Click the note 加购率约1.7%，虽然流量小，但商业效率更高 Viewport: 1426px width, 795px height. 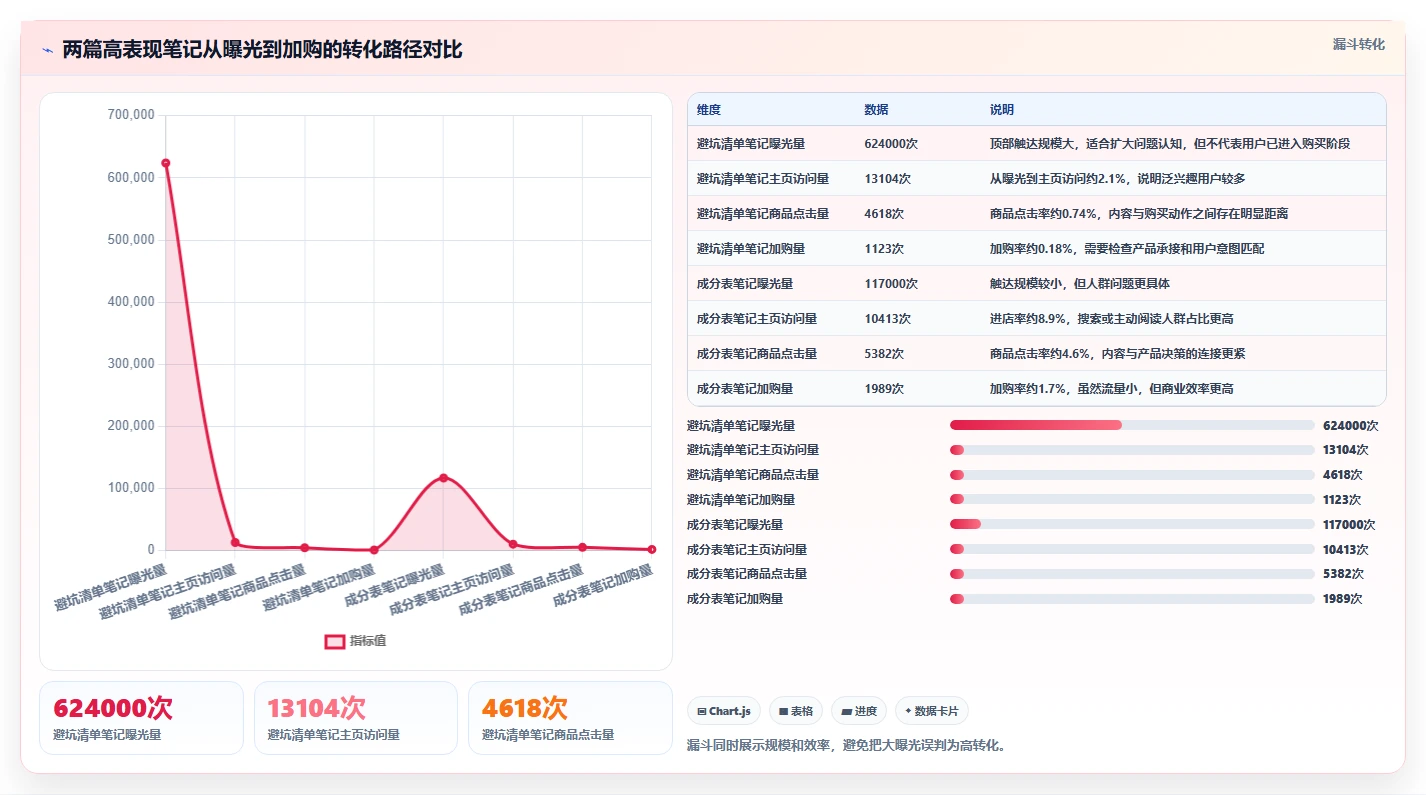pos(1112,389)
